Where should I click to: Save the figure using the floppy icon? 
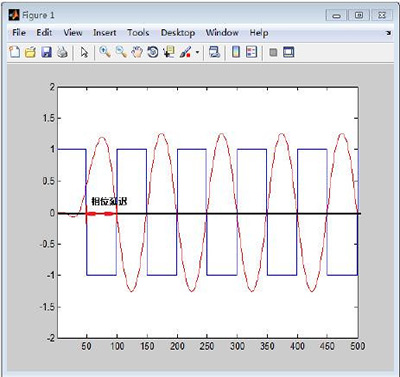pyautogui.click(x=46, y=52)
